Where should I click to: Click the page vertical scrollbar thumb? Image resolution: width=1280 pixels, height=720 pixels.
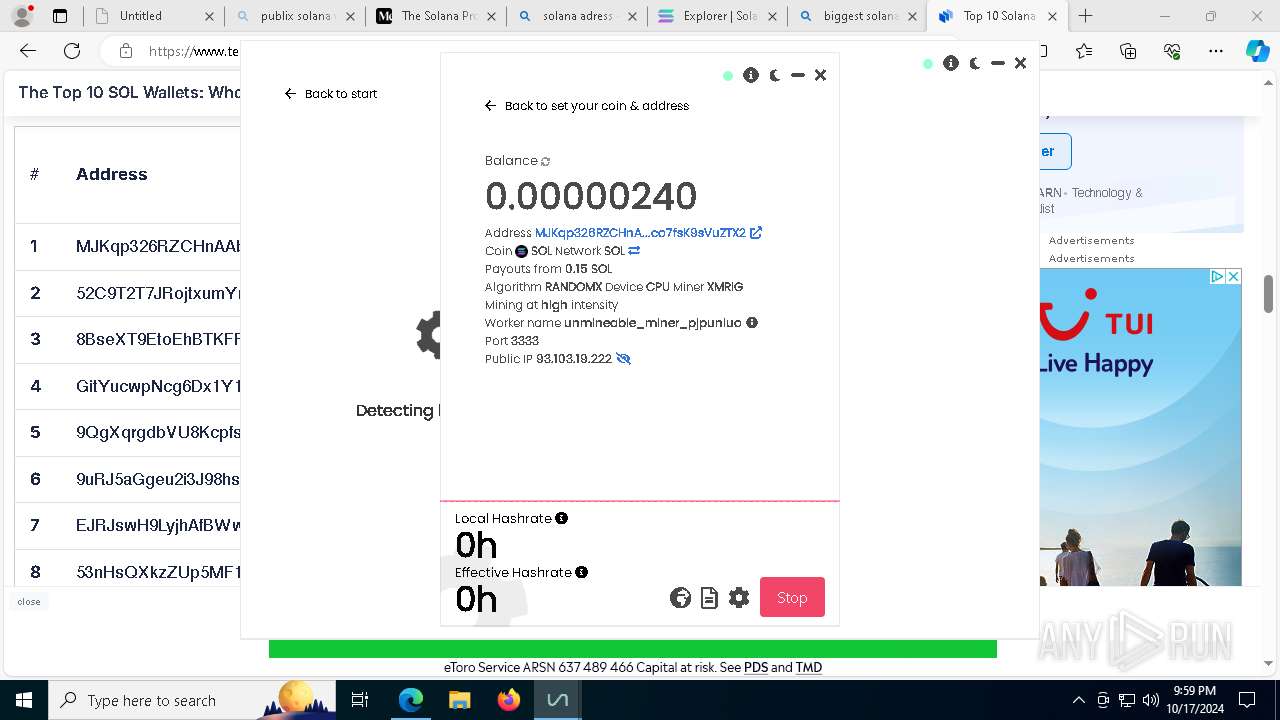click(1269, 294)
